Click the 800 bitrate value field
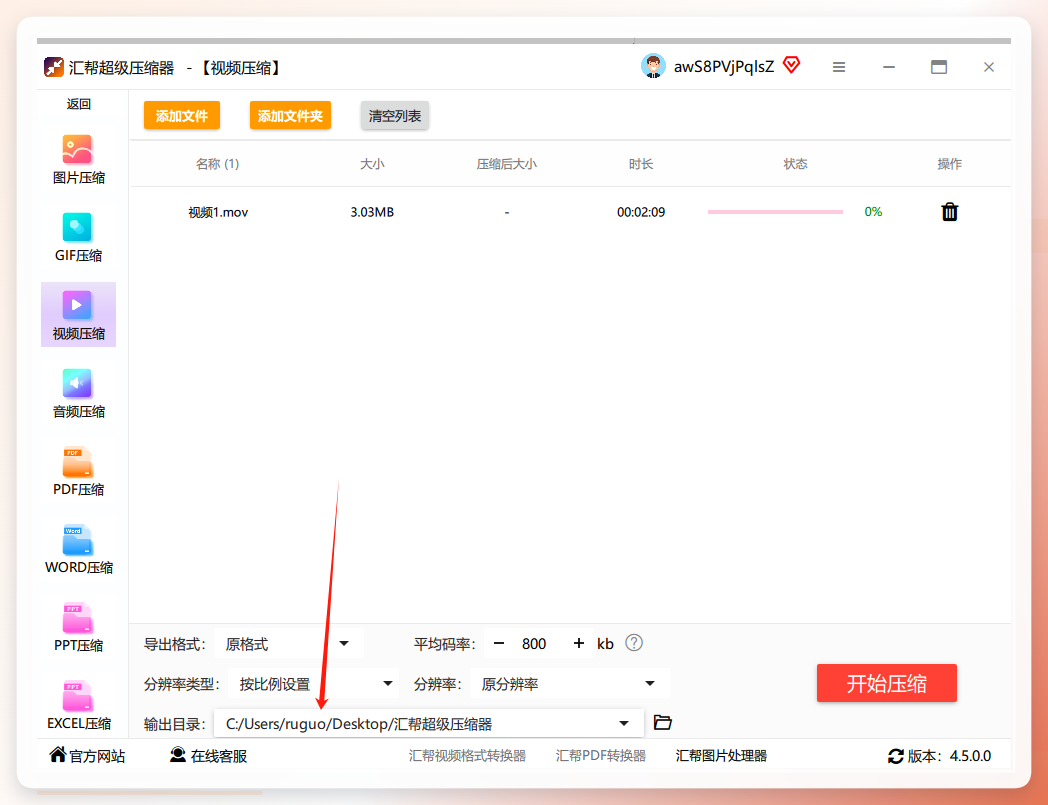This screenshot has height=805, width=1048. pos(534,644)
